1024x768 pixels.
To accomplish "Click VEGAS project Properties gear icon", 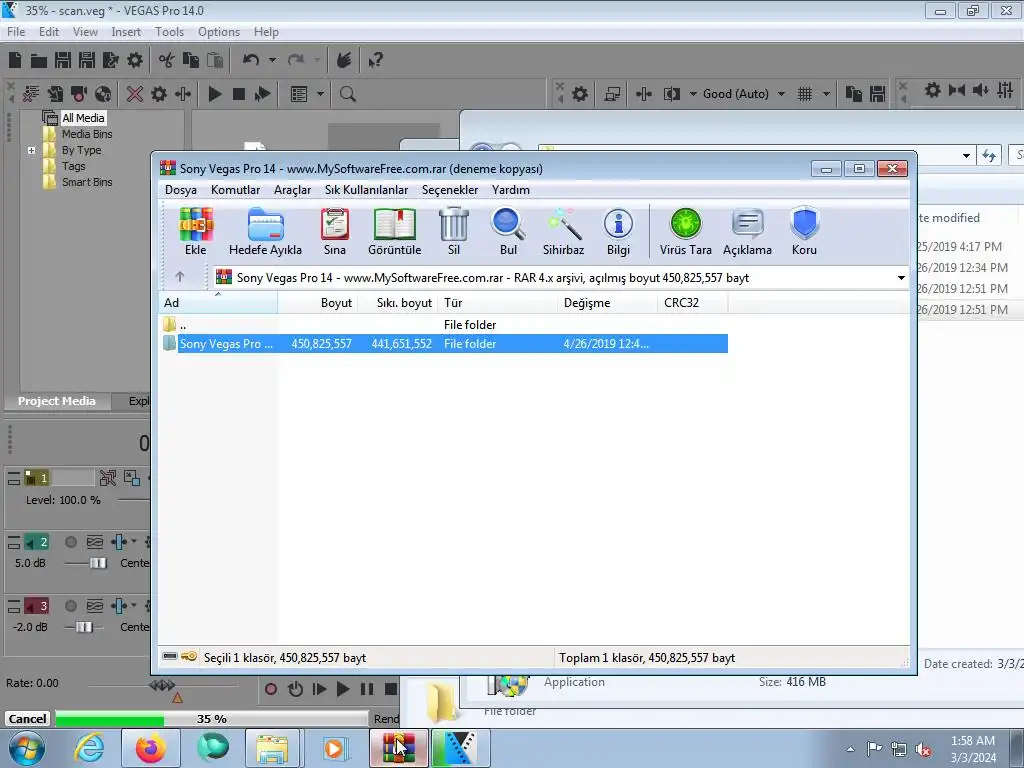I will coord(135,61).
